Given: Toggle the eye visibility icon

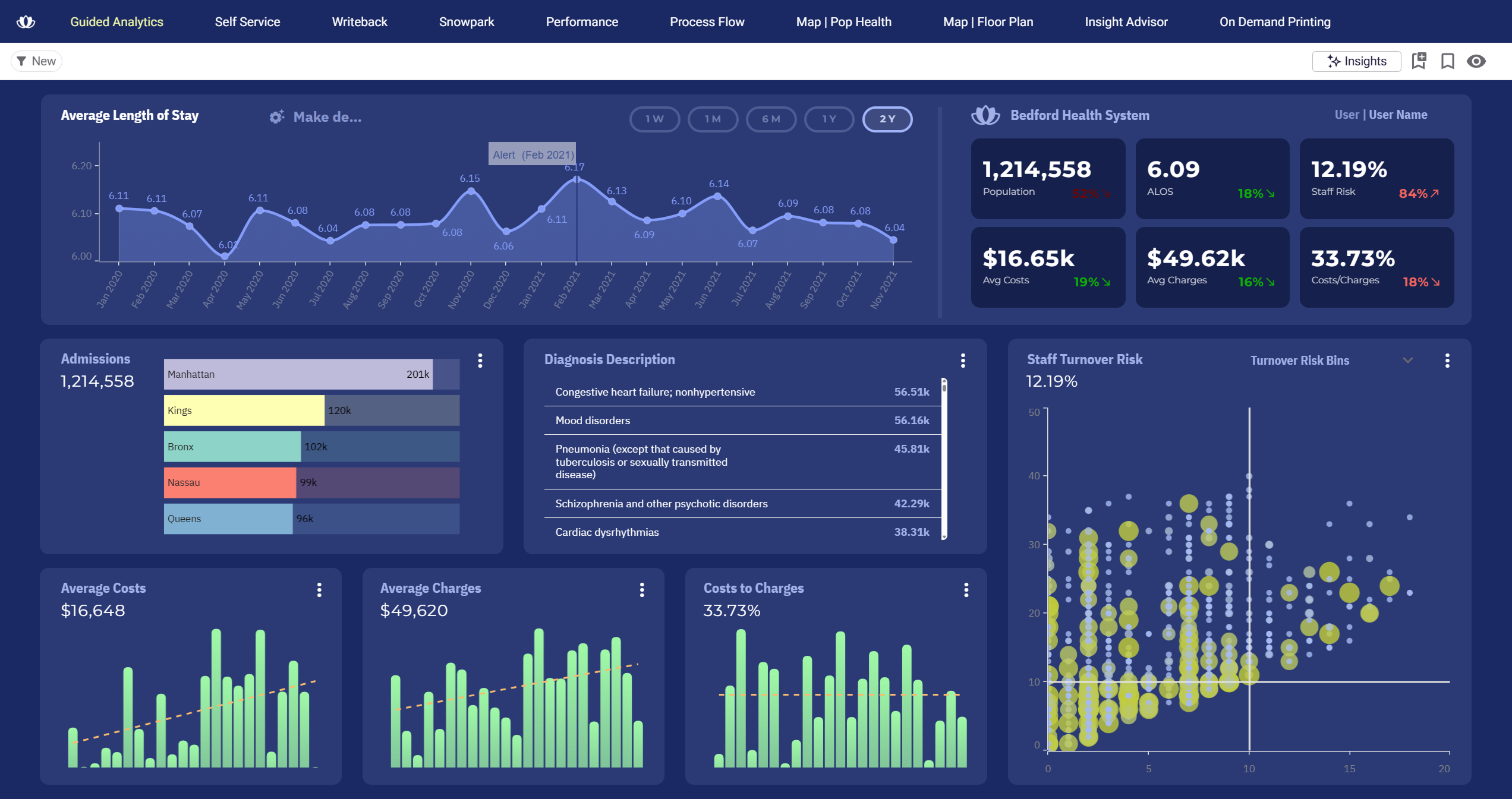Looking at the screenshot, I should (x=1476, y=61).
